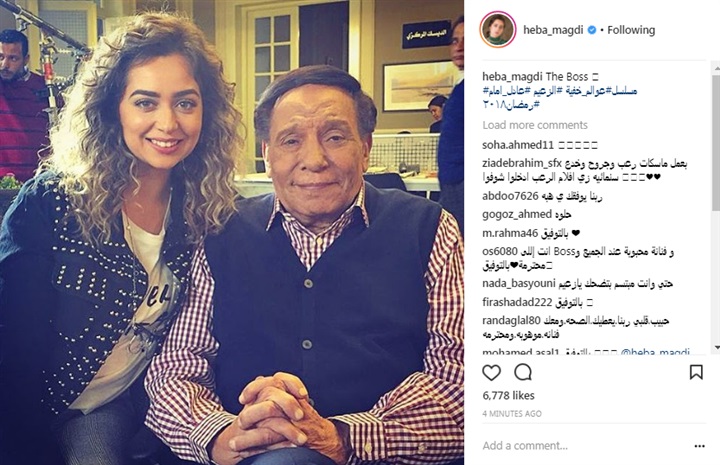
Task: Open the nada_basyouni commenter profile
Action: [x=519, y=283]
